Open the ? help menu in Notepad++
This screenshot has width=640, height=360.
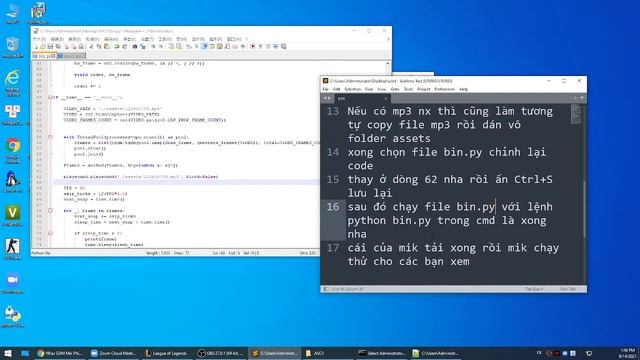(x=247, y=39)
